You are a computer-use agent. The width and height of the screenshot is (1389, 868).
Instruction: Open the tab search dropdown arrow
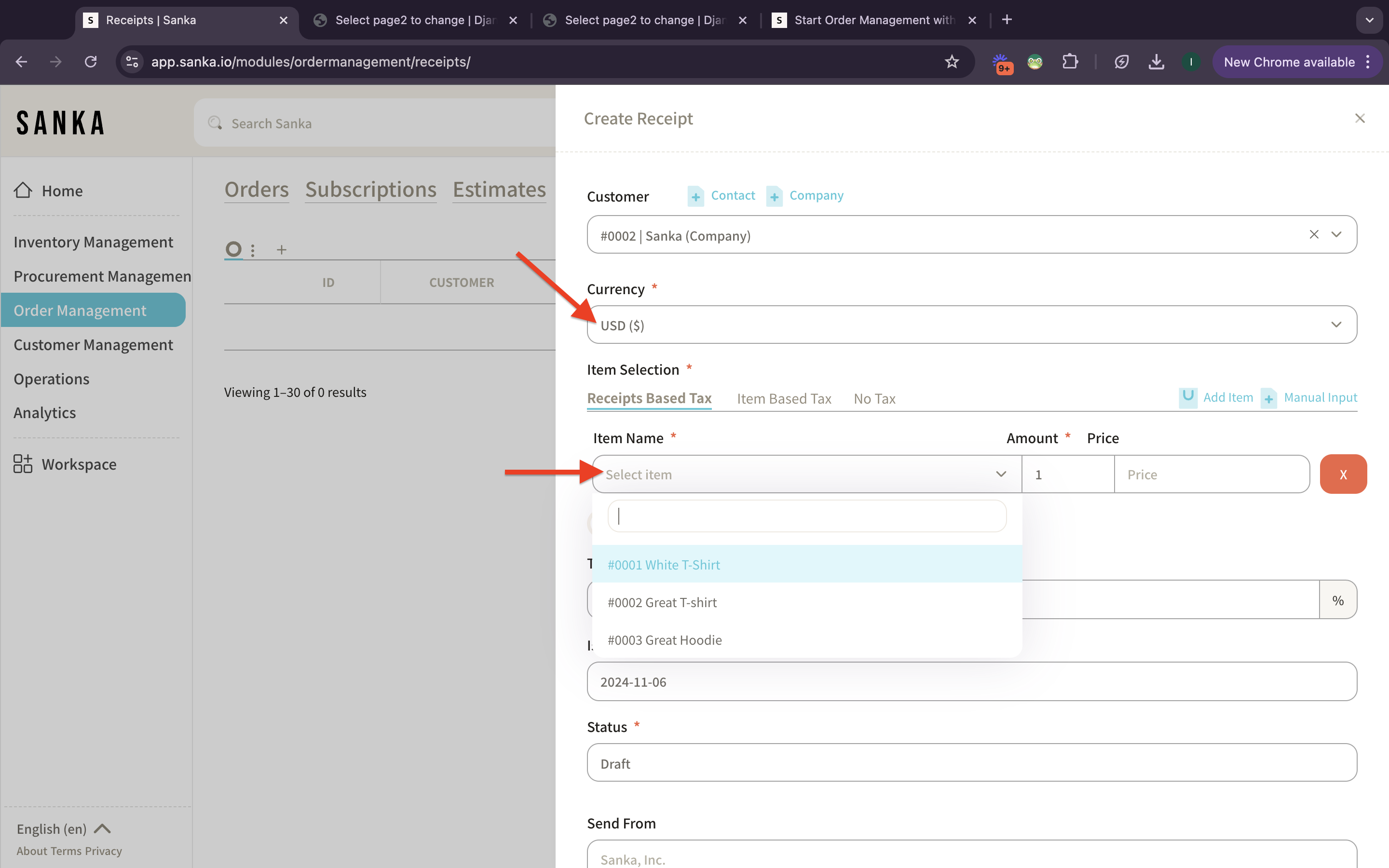[x=1370, y=20]
